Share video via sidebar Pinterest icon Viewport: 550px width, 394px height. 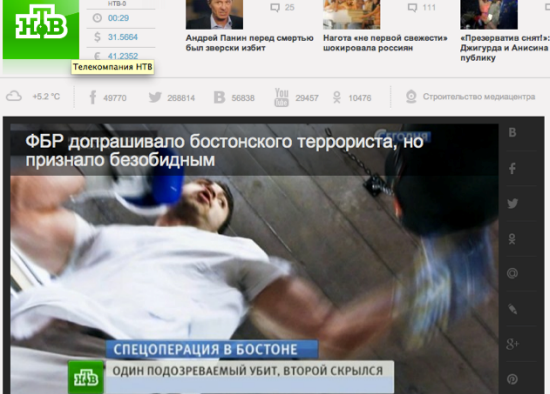512,379
